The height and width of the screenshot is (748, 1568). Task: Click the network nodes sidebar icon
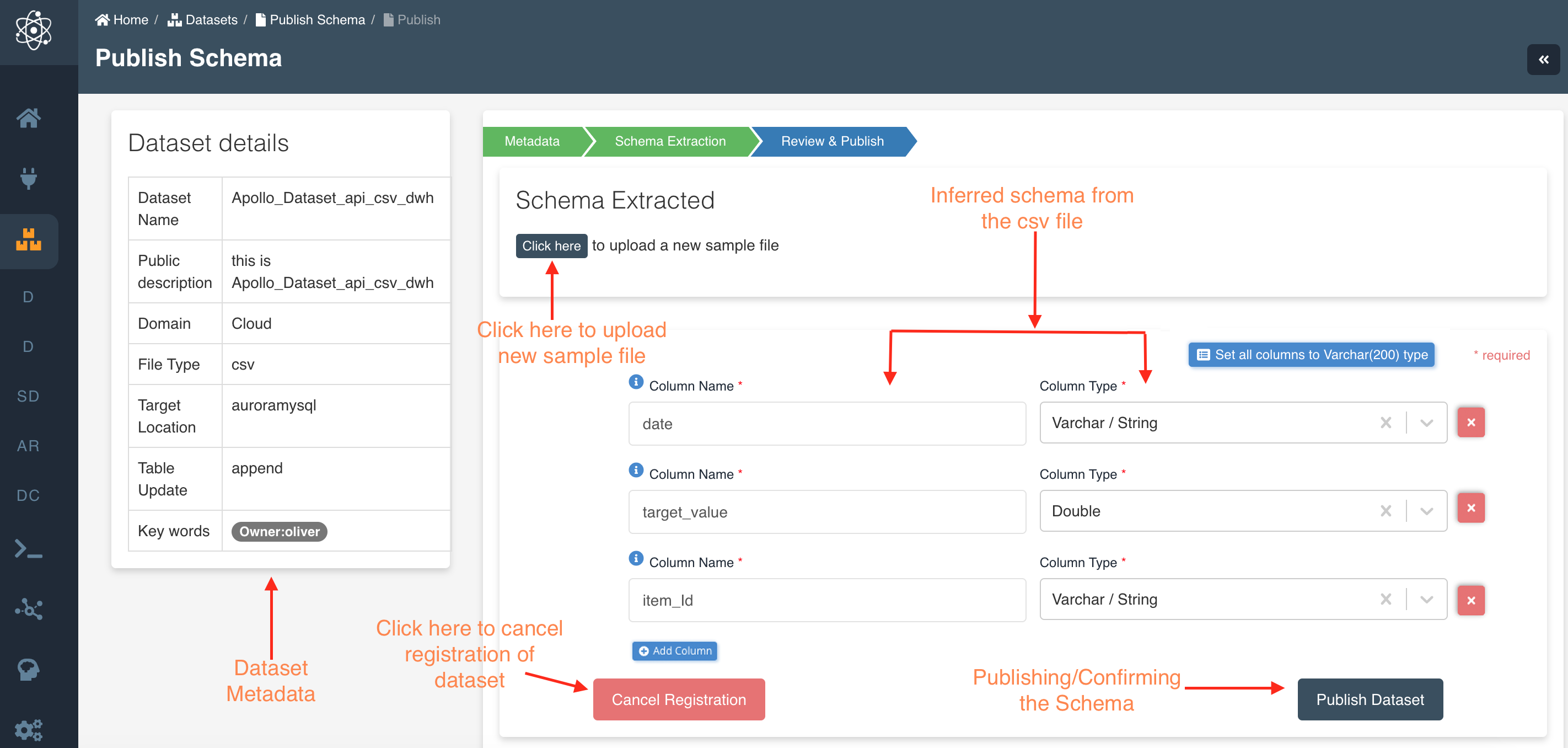tap(28, 608)
